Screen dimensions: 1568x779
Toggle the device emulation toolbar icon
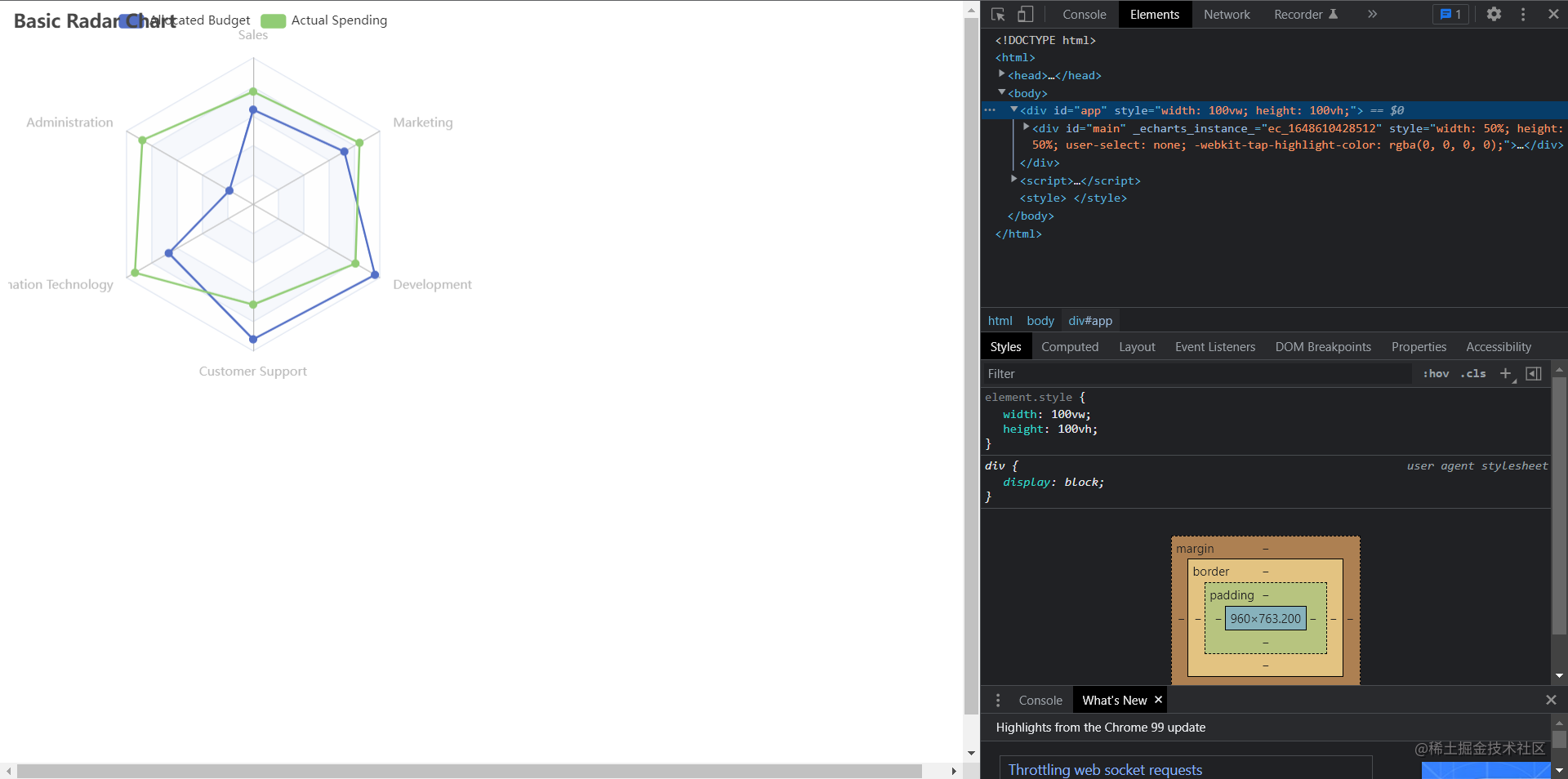pyautogui.click(x=1026, y=14)
